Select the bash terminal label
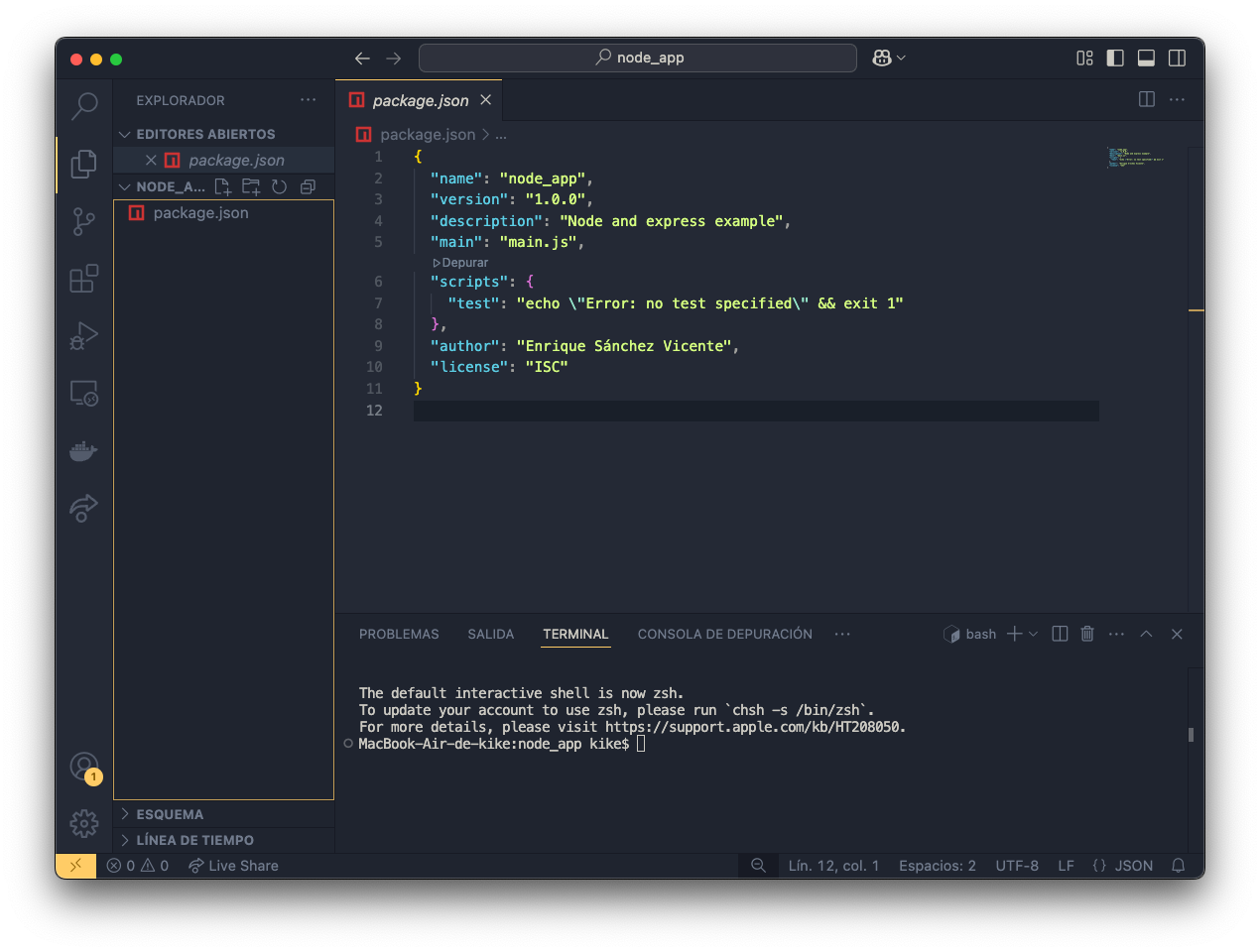This screenshot has width=1260, height=952. click(x=969, y=634)
